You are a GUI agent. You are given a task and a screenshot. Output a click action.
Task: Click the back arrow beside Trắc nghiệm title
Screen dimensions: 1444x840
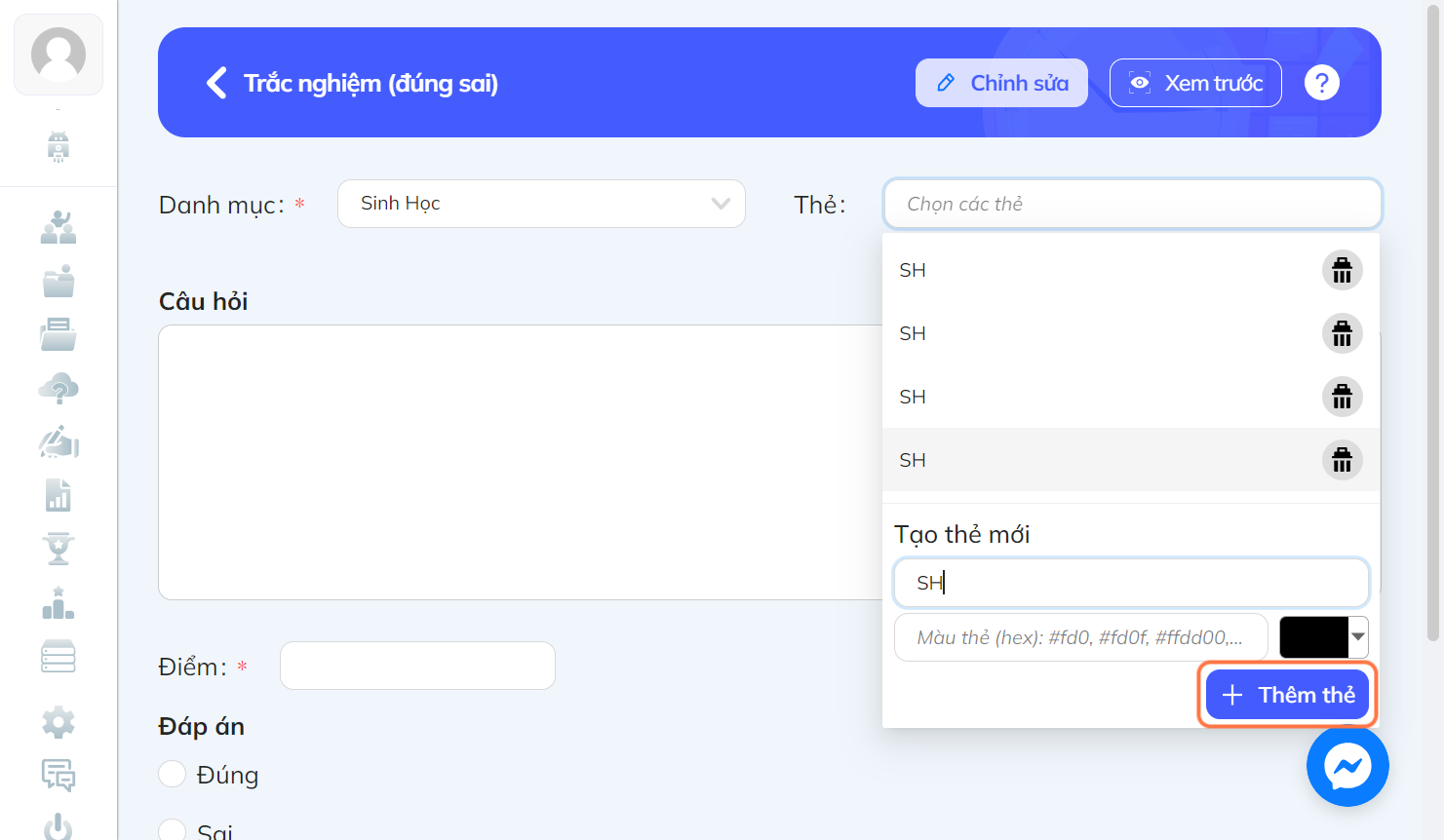(x=216, y=83)
